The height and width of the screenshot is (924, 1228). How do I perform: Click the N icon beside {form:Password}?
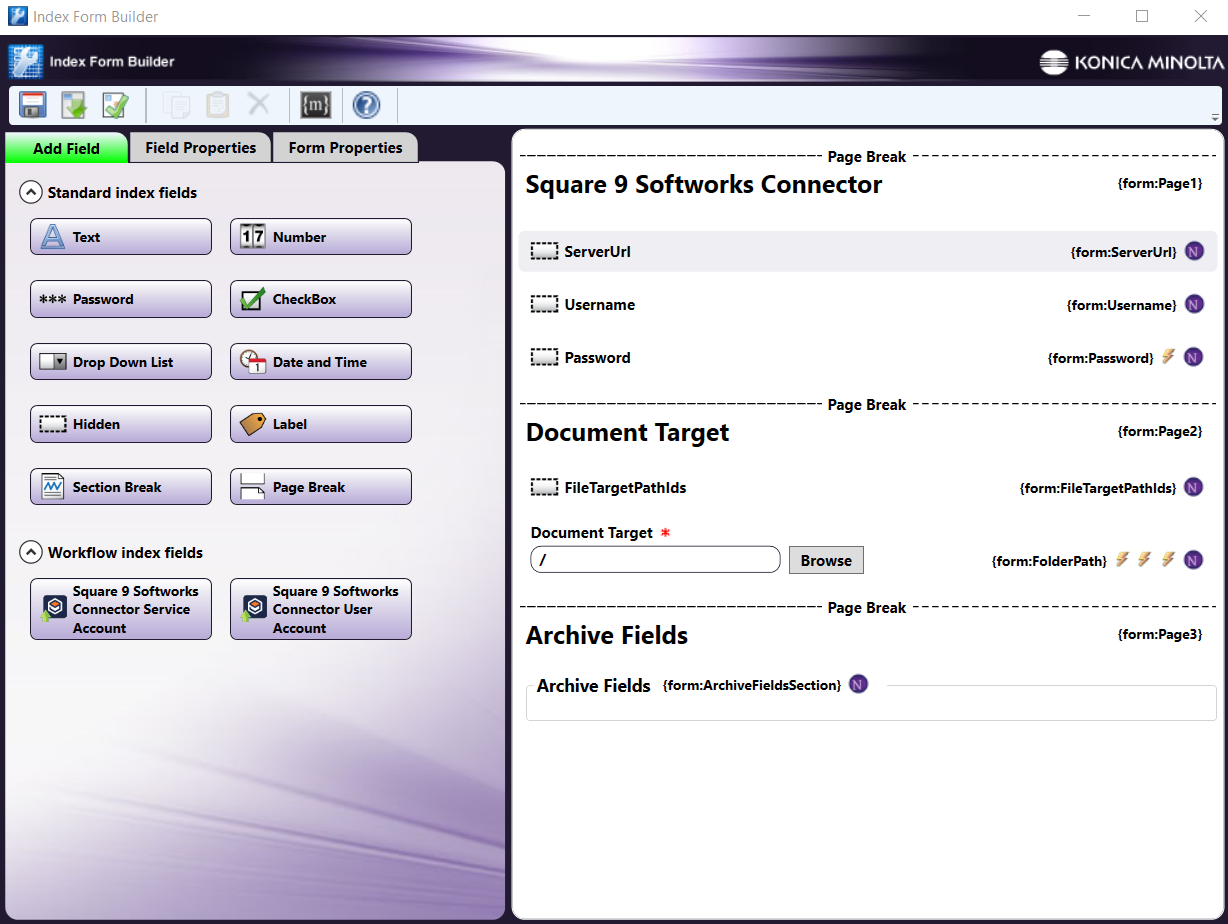[1194, 357]
